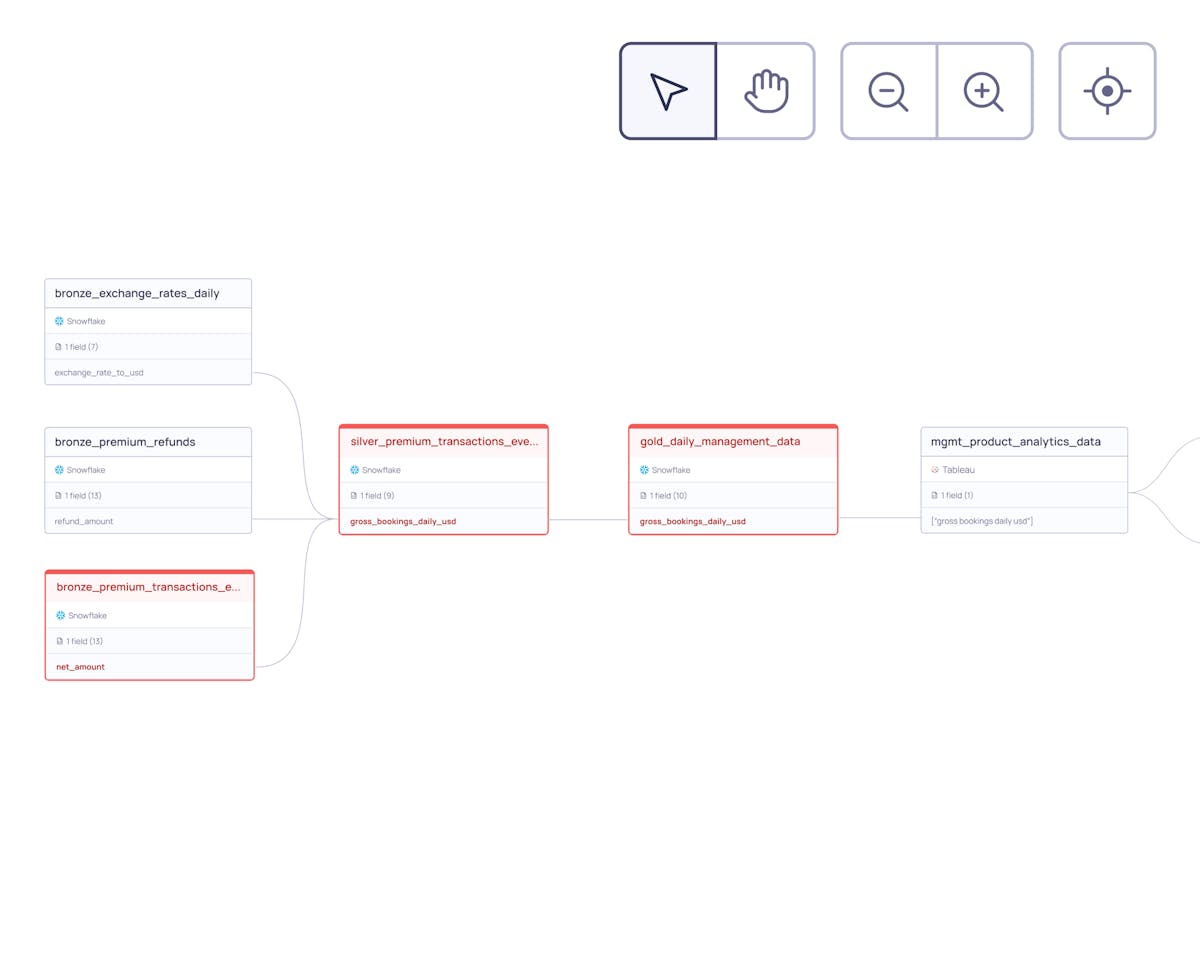
Task: Click the refund_amount field row
Action: coord(83,521)
